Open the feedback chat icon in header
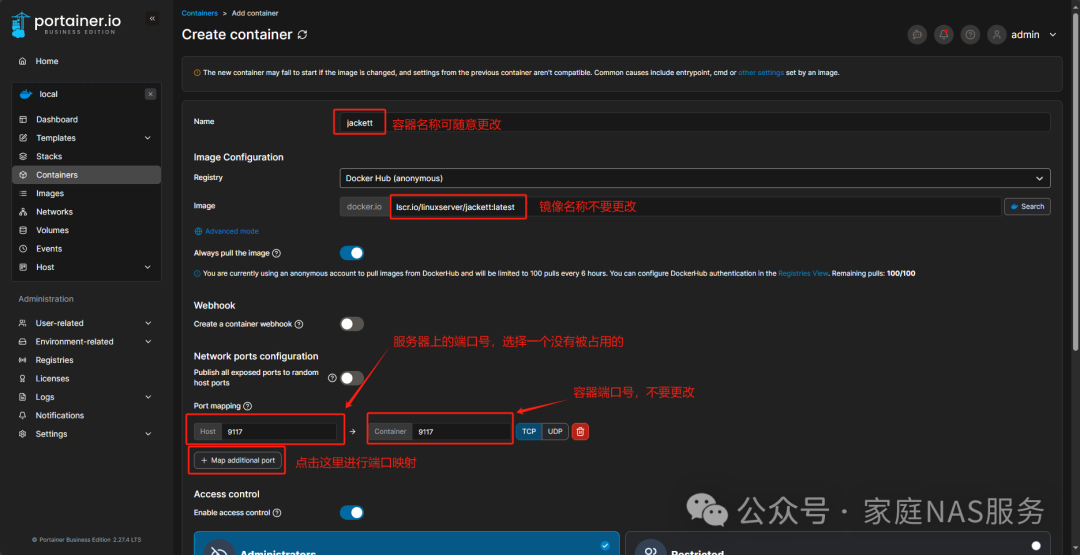This screenshot has width=1080, height=555. 917,34
